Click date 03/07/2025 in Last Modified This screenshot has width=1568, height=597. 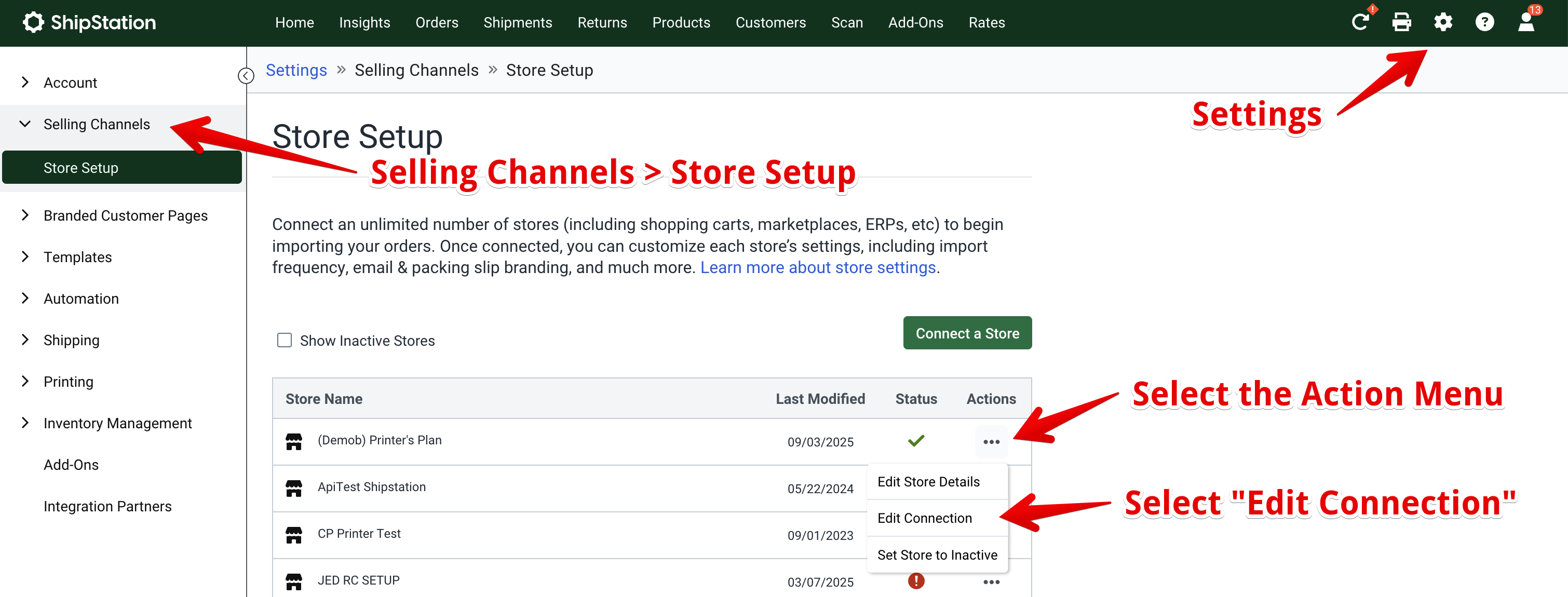(820, 582)
